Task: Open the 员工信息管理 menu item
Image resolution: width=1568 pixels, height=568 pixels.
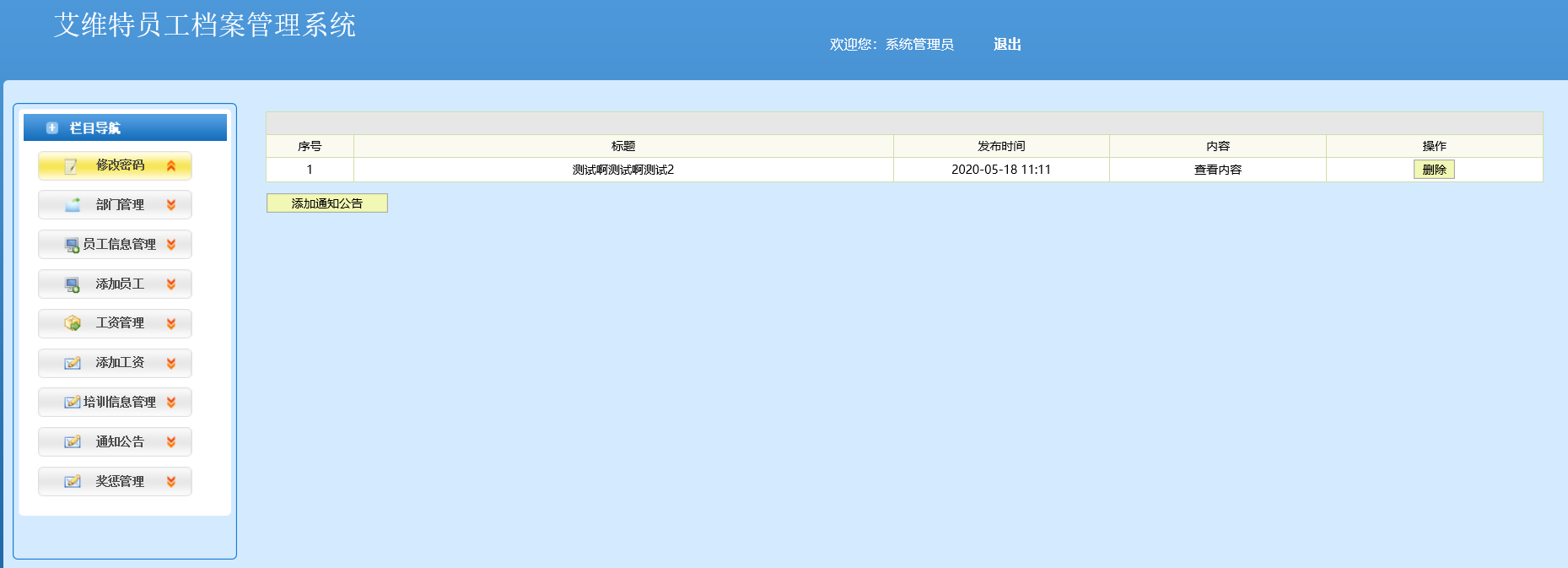Action: pos(115,245)
